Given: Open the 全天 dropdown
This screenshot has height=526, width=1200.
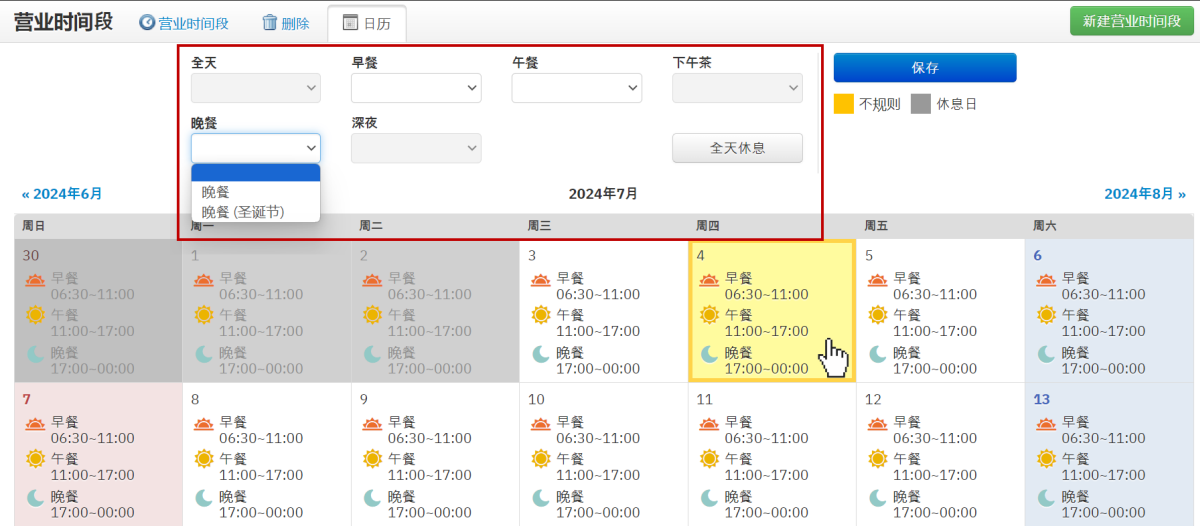Looking at the screenshot, I should tap(256, 88).
